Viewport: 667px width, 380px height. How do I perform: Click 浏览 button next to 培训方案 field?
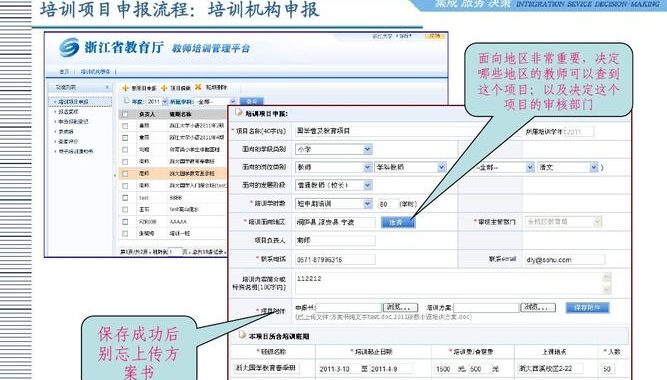(x=538, y=307)
